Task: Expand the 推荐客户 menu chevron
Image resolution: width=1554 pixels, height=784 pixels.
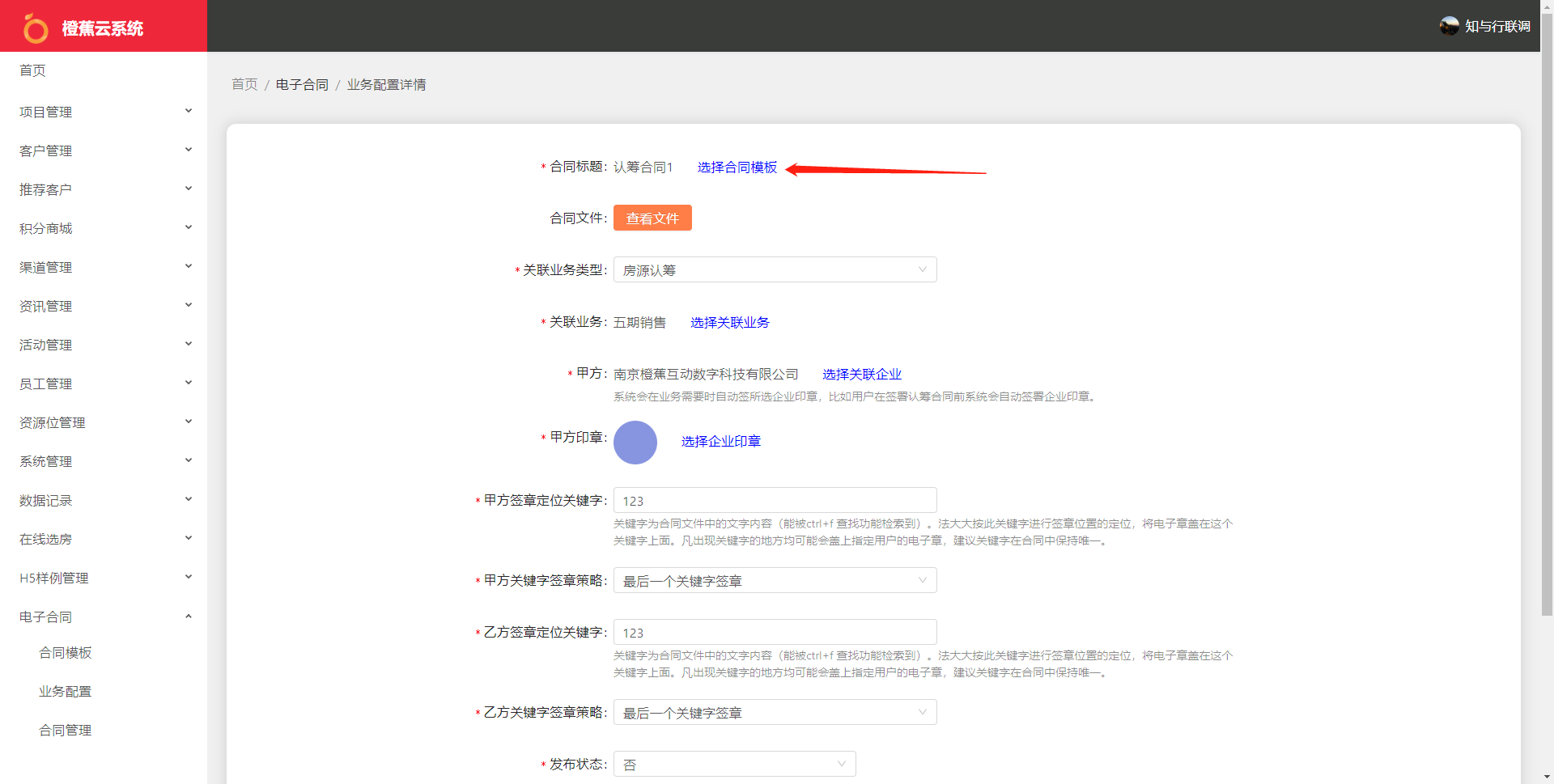Action: (189, 189)
